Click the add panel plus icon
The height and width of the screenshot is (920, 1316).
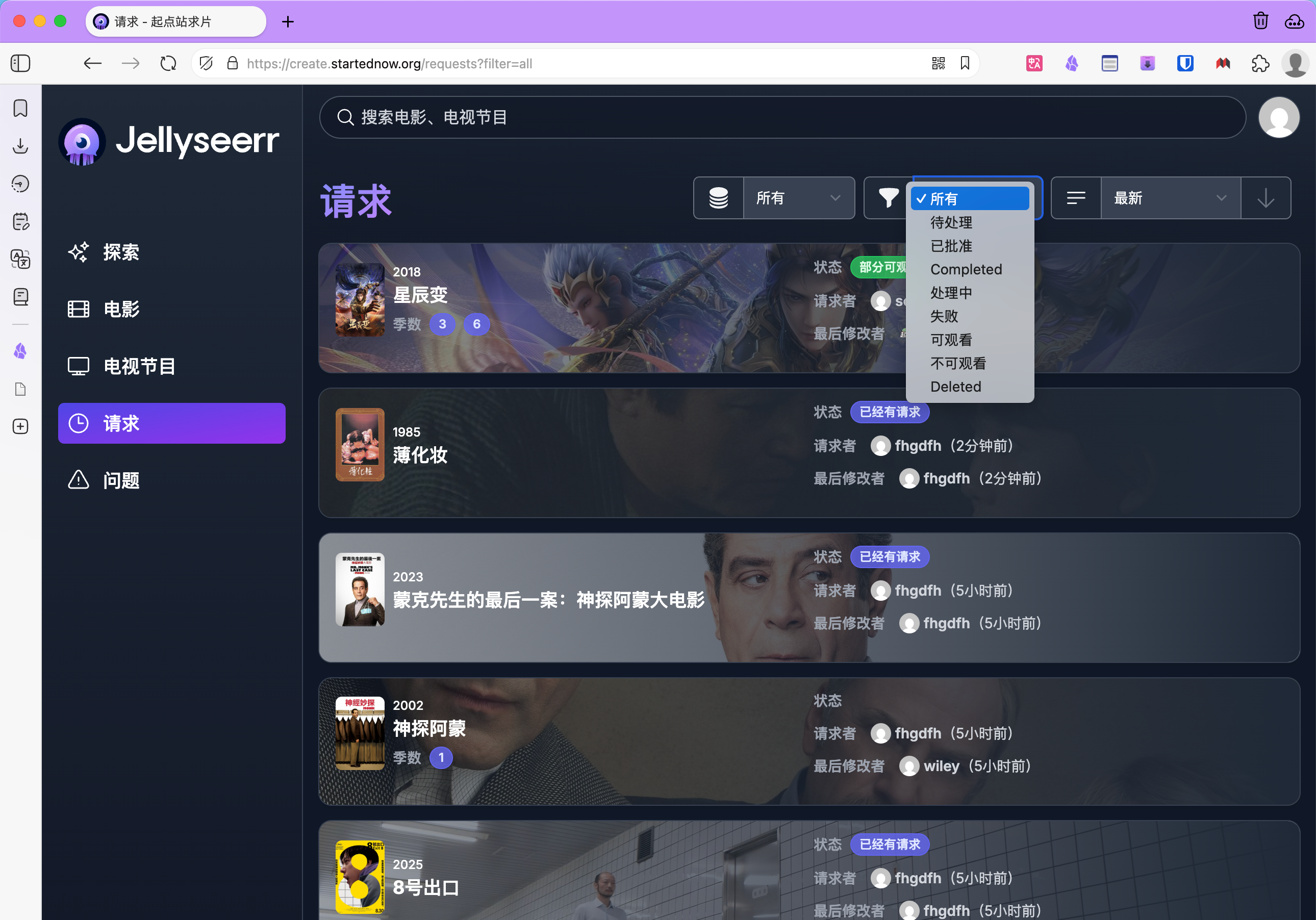pyautogui.click(x=20, y=426)
